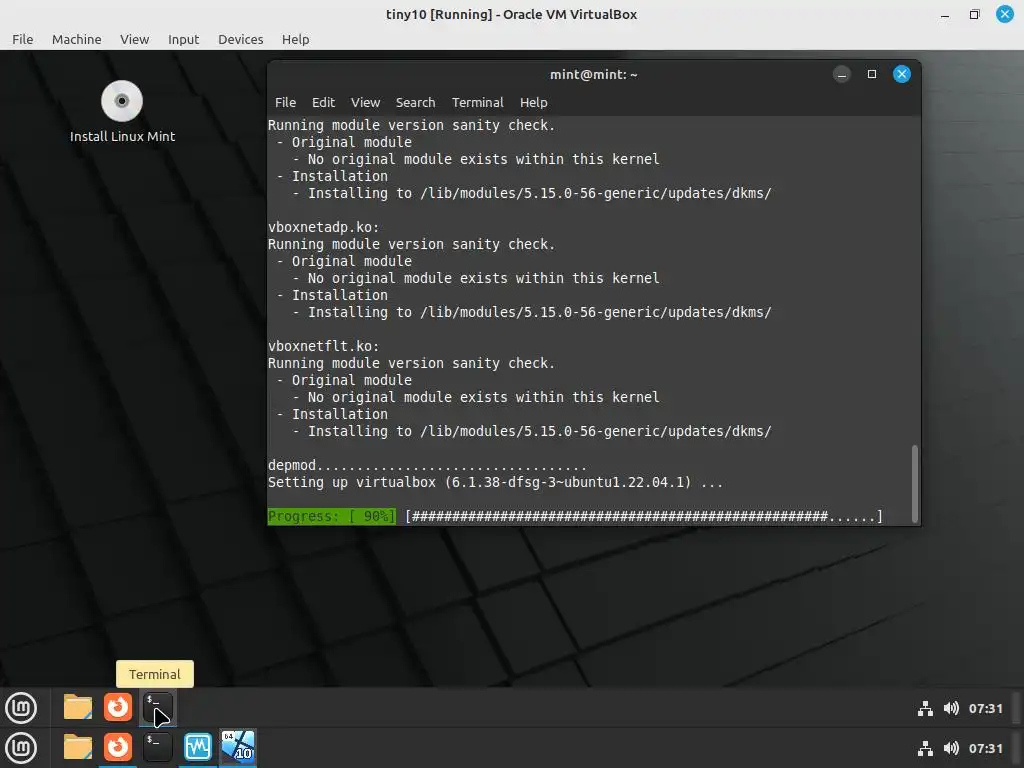1024x768 pixels.
Task: Minimize the mint@mint terminal window
Action: click(842, 74)
